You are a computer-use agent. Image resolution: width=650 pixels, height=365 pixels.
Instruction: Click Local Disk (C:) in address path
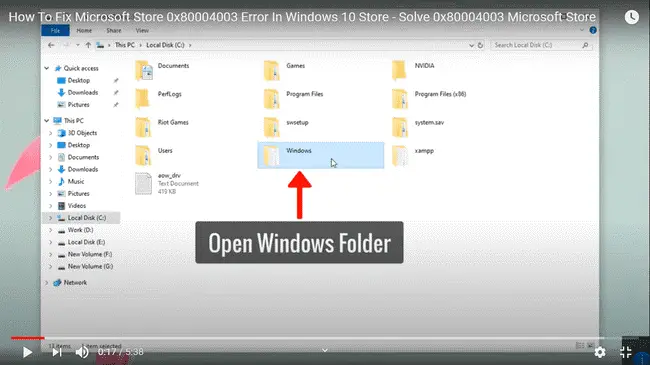[165, 45]
